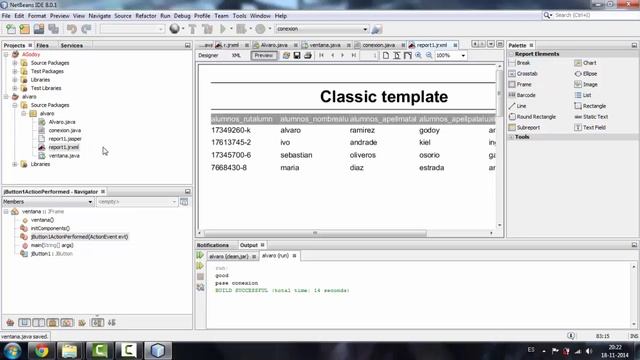The image size is (640, 360).
Task: Click the database icon beside conexion dropdown
Action: pyautogui.click(x=377, y=29)
